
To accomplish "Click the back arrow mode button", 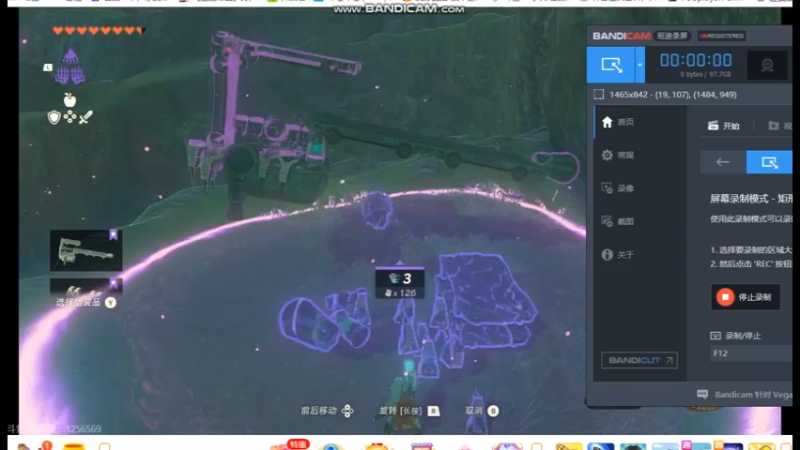I will tap(723, 162).
